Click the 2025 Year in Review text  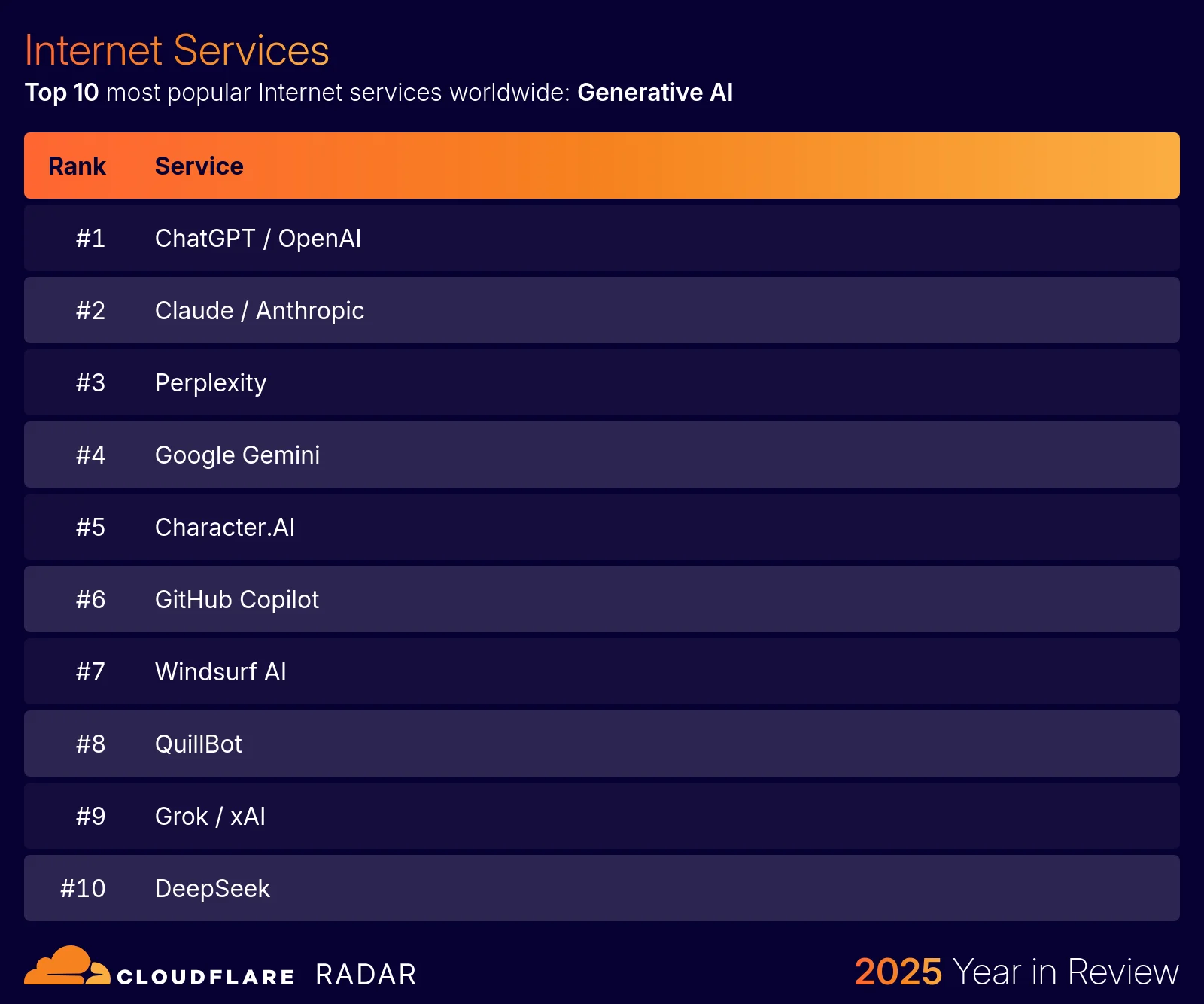pyautogui.click(x=1016, y=972)
